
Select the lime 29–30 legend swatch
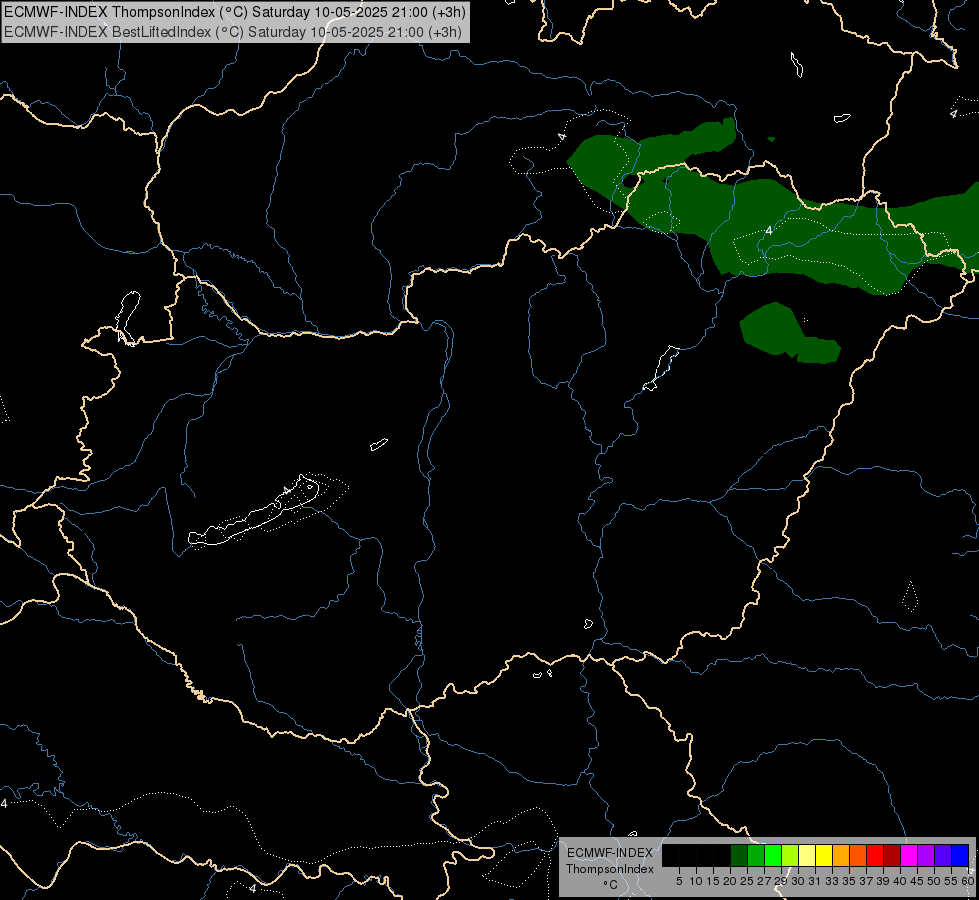(790, 855)
